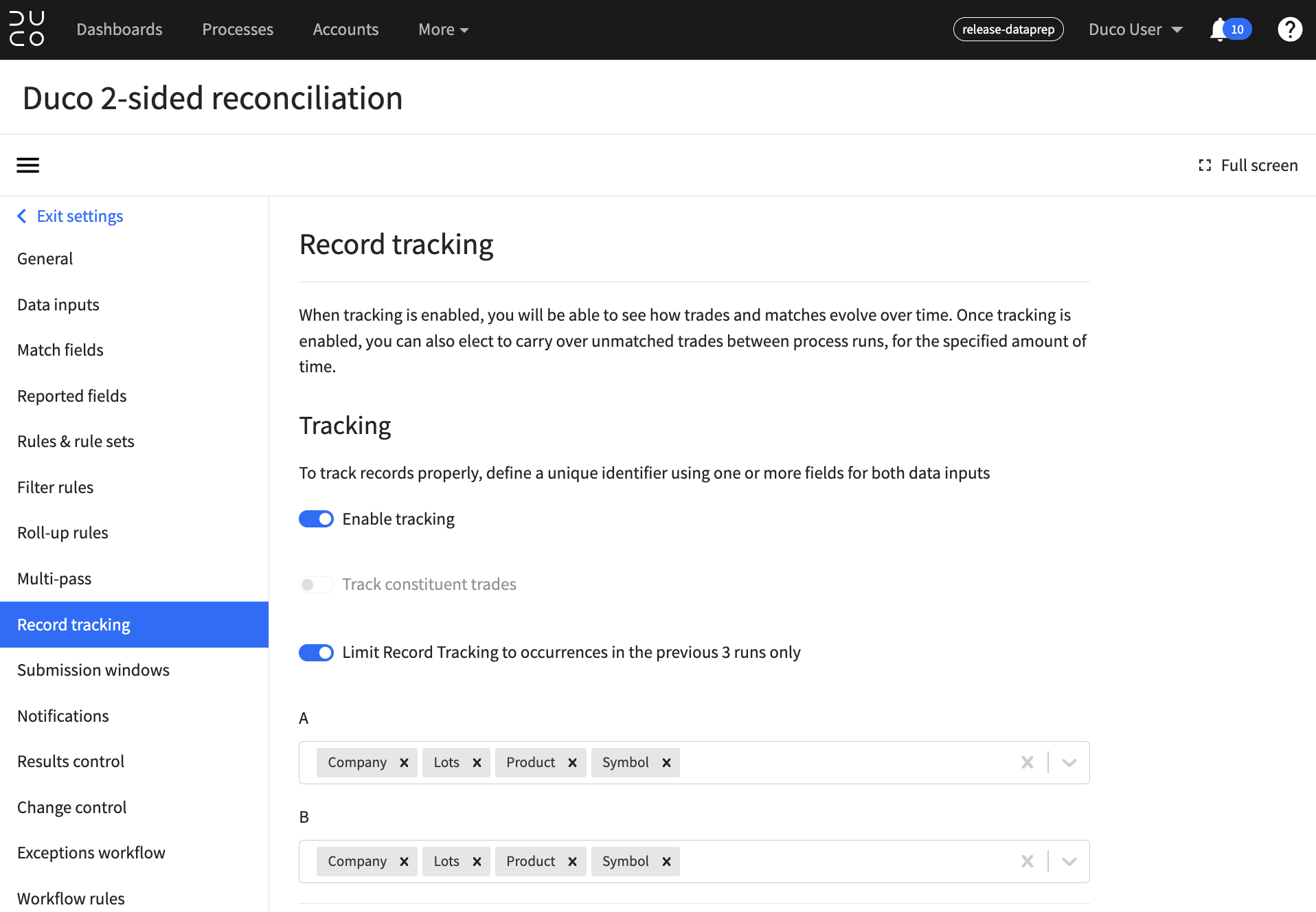Select Multi-pass section
This screenshot has height=912, width=1316.
(134, 579)
